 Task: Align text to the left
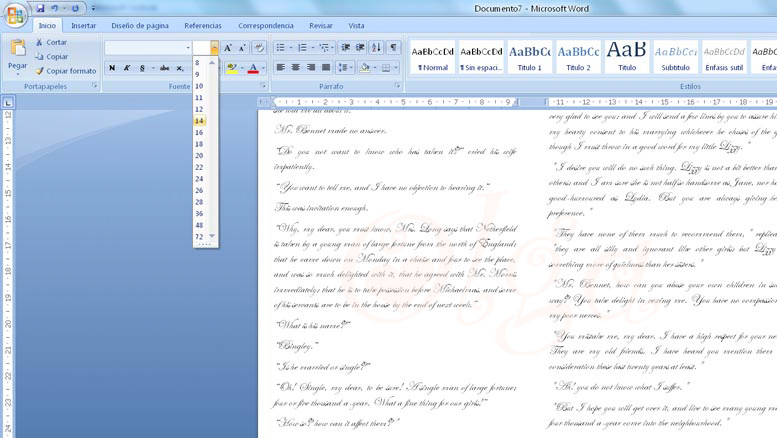[280, 67]
